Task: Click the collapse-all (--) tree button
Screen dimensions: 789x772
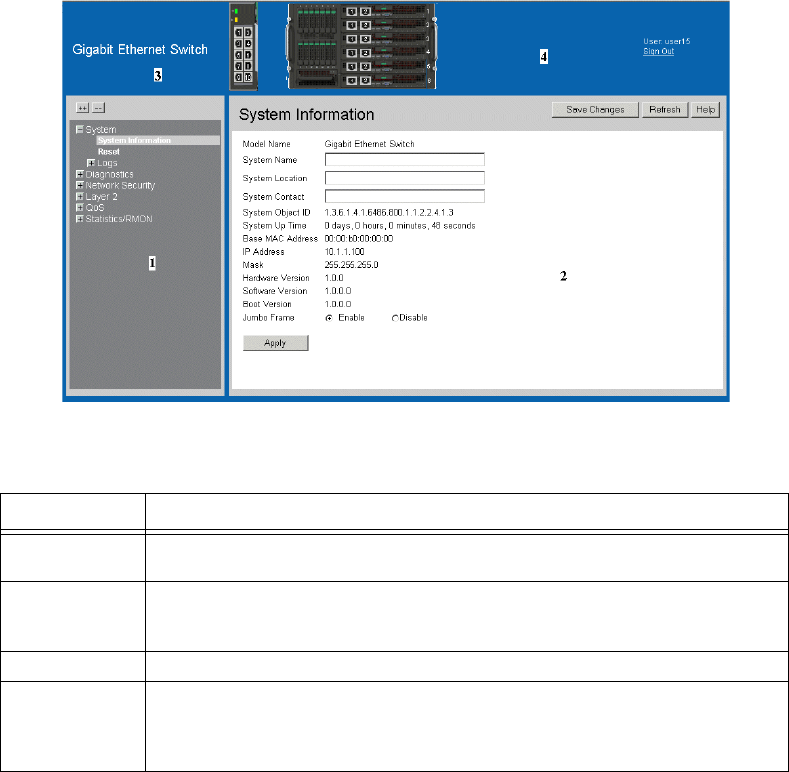Action: tap(98, 107)
